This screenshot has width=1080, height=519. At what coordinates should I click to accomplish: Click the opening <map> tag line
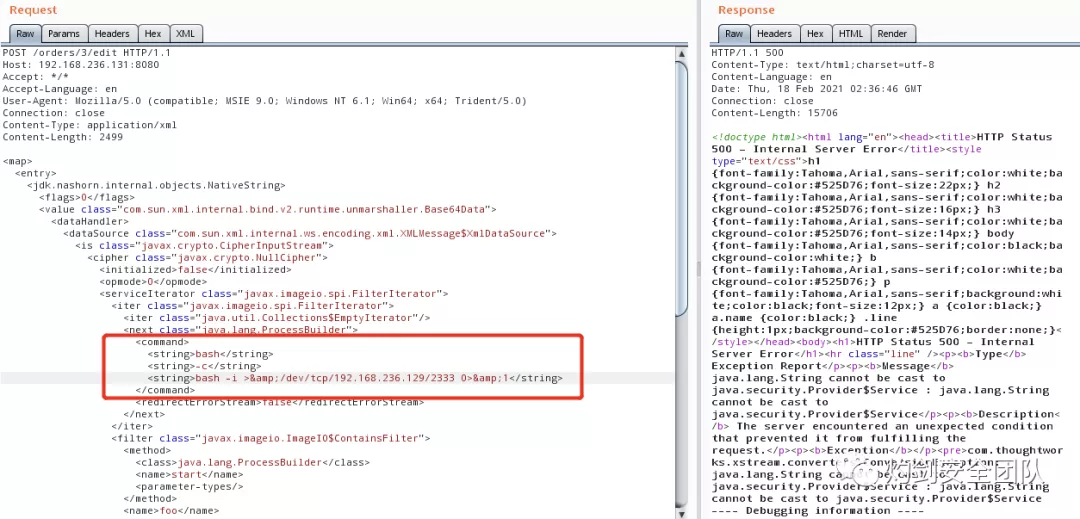17,161
